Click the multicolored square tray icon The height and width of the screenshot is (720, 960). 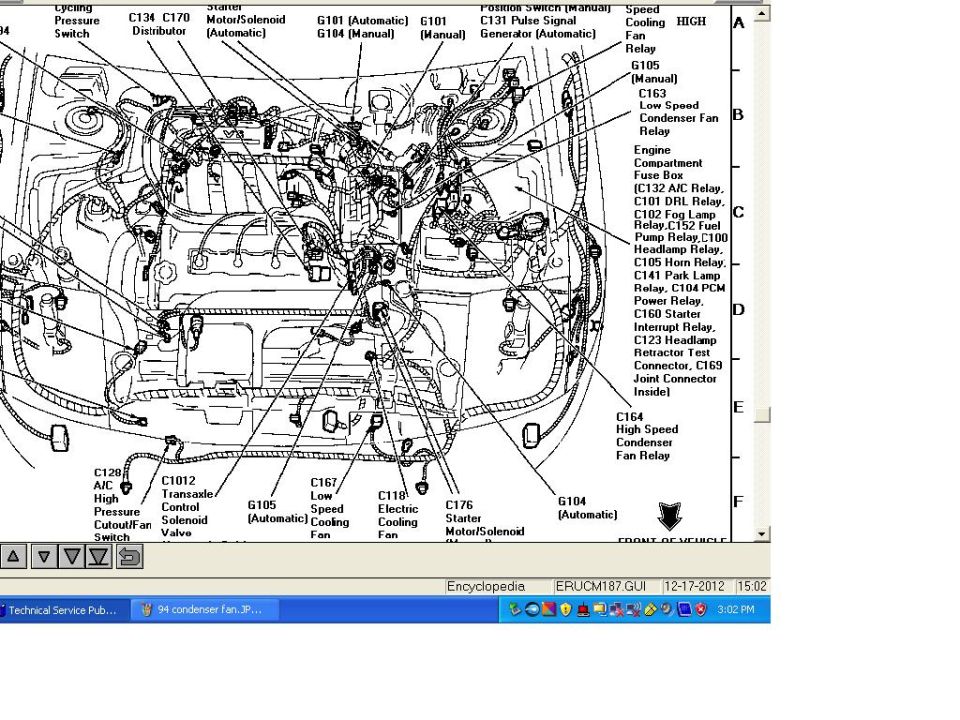pyautogui.click(x=549, y=609)
